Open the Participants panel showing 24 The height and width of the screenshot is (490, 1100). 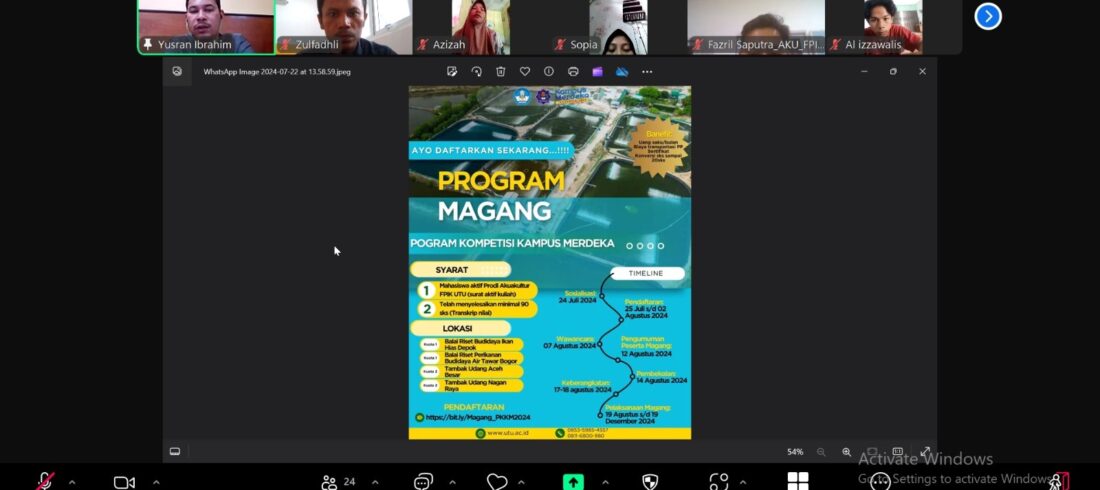pyautogui.click(x=338, y=482)
